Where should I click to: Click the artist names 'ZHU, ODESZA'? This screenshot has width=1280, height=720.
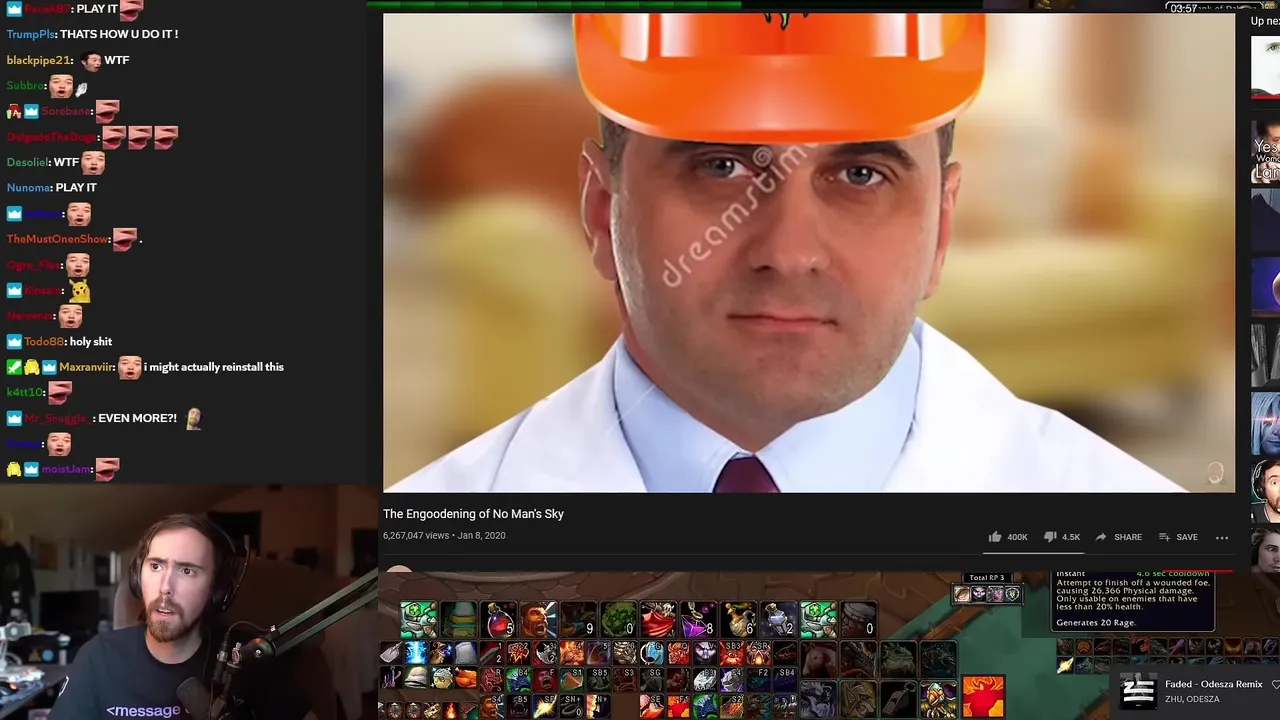point(1192,699)
